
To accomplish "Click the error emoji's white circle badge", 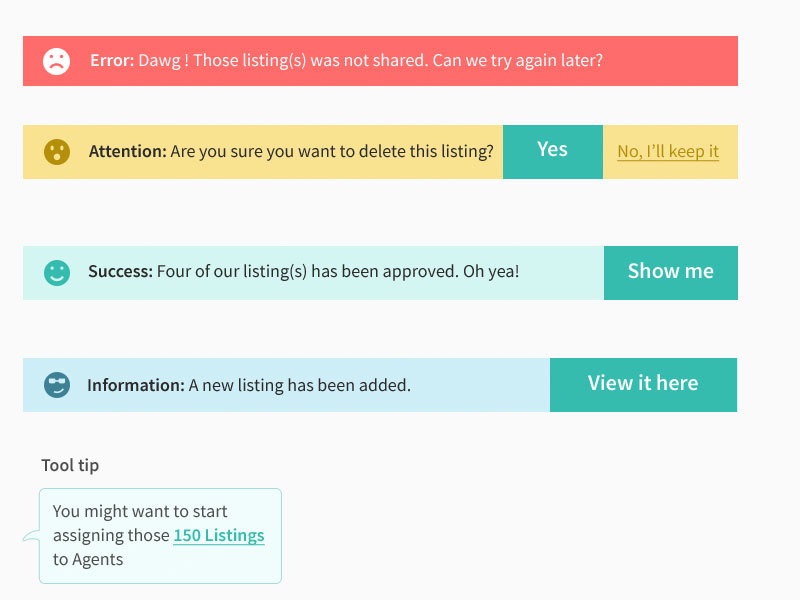I will point(56,60).
